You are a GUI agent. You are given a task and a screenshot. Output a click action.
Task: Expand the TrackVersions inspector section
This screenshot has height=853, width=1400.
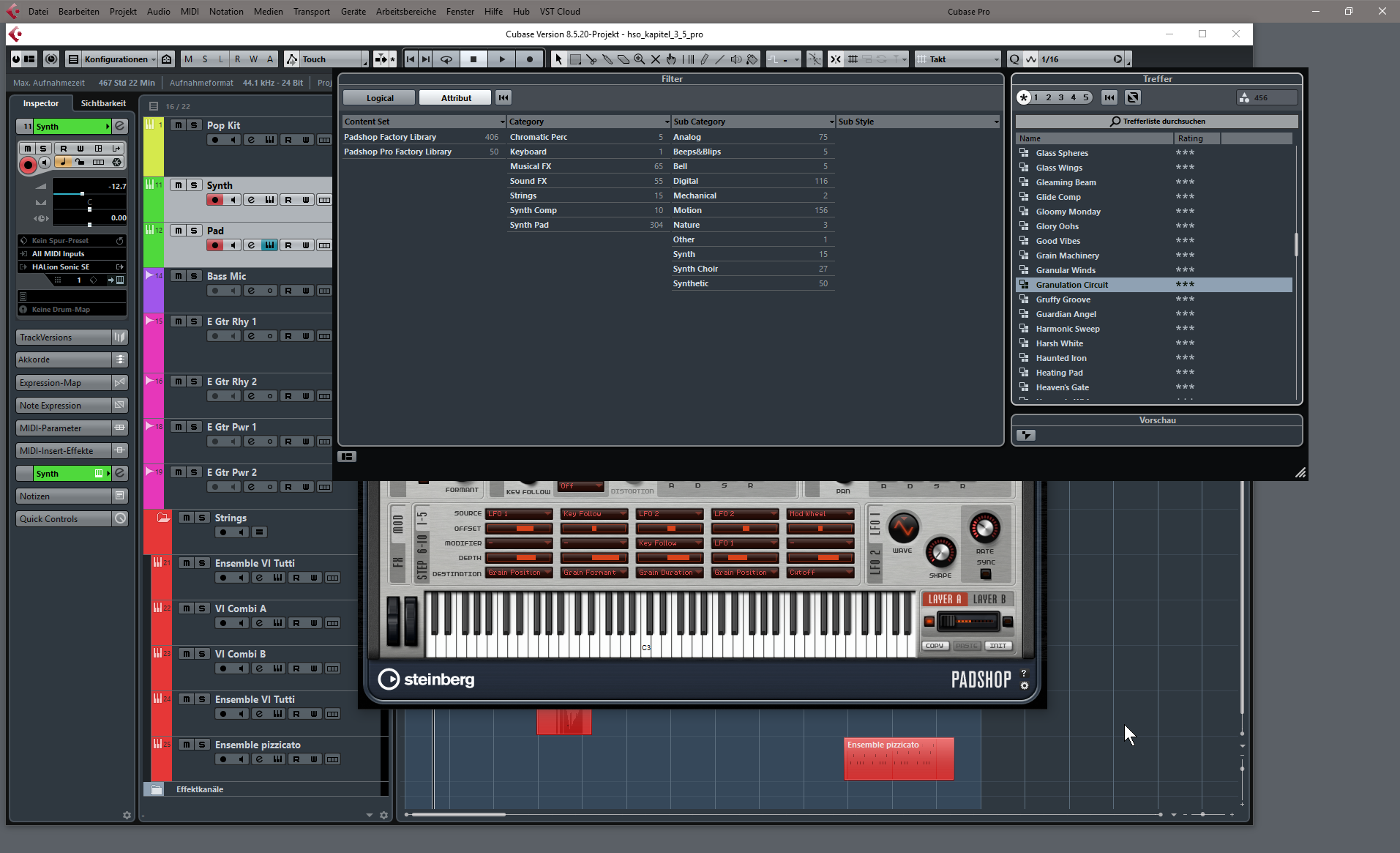[72, 338]
